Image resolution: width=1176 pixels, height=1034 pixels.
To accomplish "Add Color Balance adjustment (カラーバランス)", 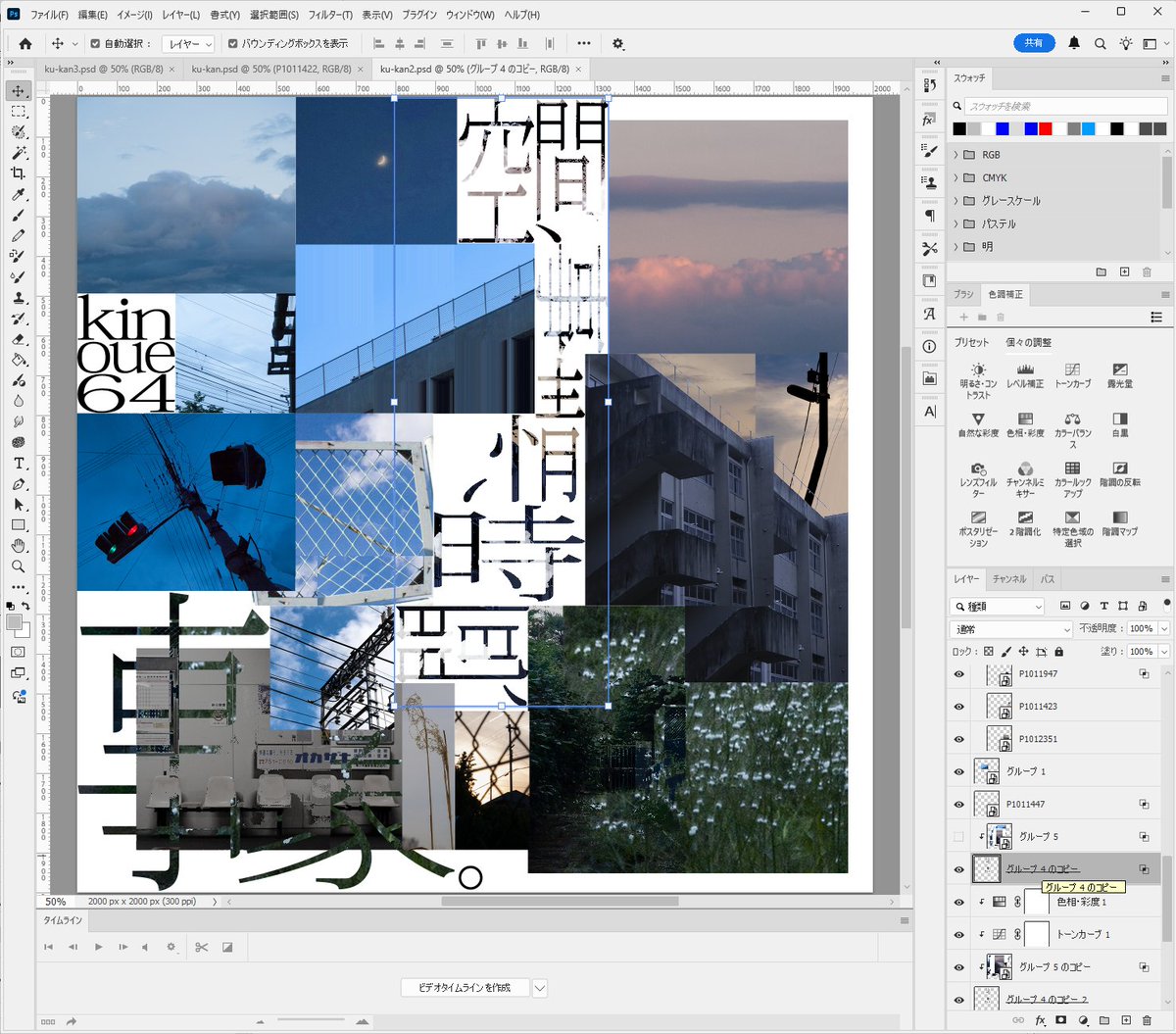I will 1072,429.
